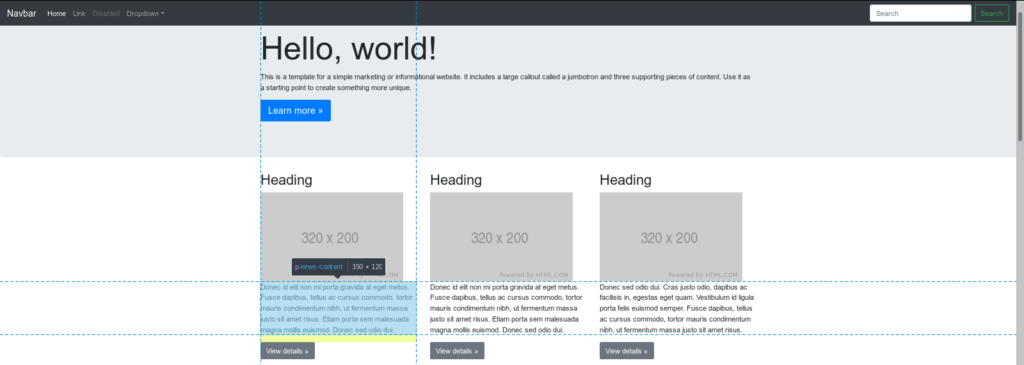Open the Home nav link
This screenshot has width=1024, height=365.
[x=56, y=13]
